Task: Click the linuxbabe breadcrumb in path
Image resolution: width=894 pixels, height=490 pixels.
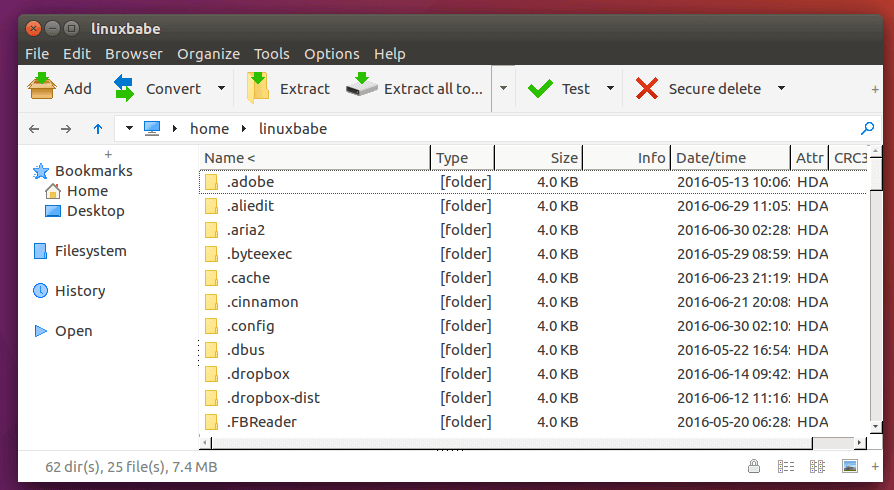Action: coord(292,129)
